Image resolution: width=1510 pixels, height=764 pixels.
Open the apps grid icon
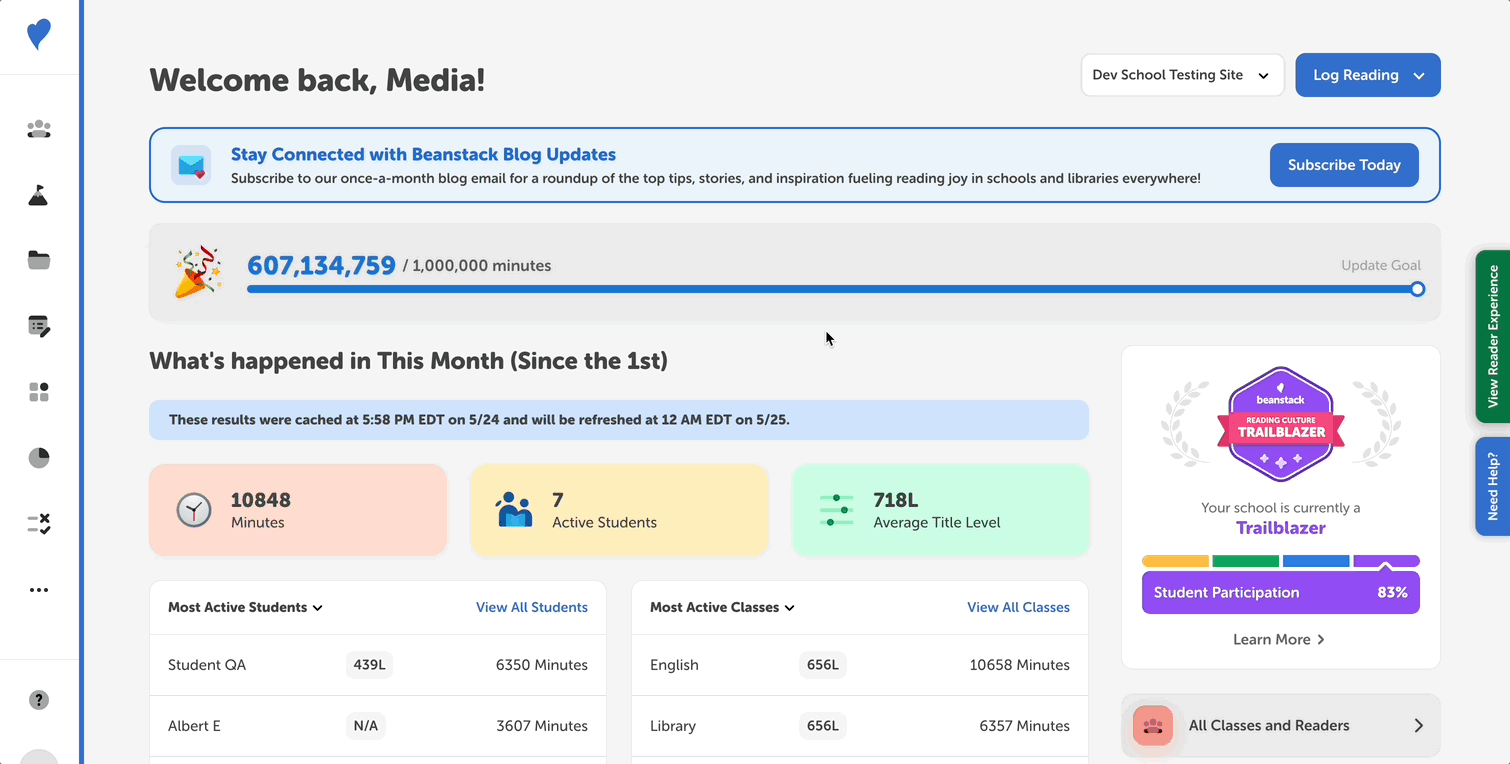(x=38, y=392)
